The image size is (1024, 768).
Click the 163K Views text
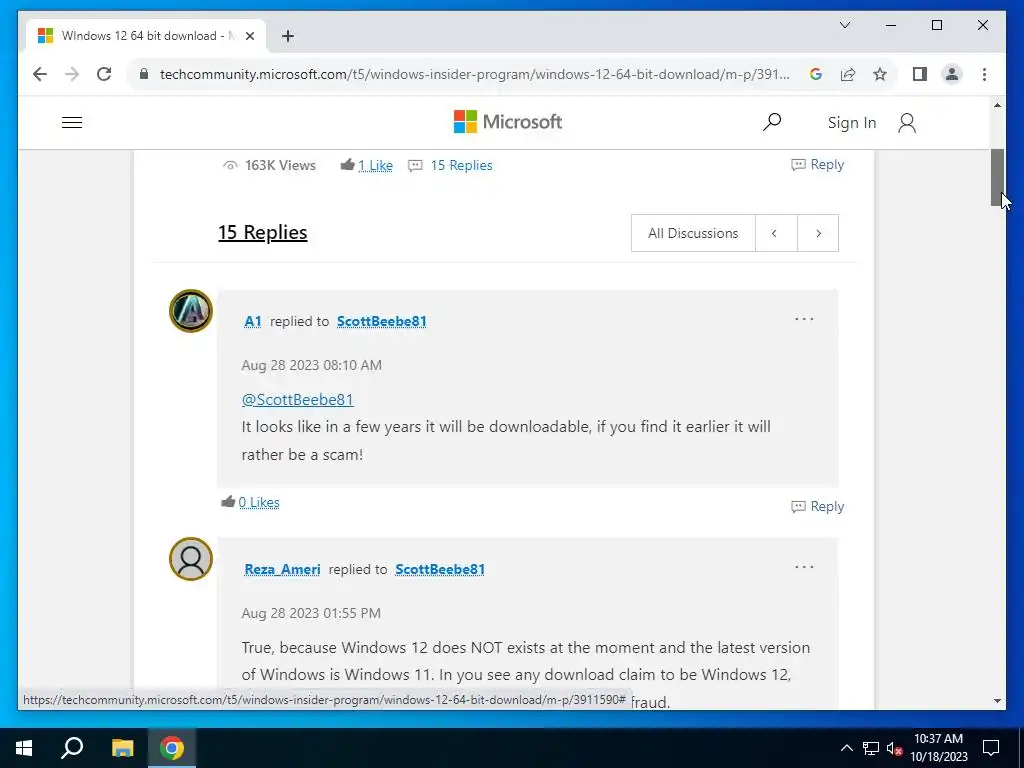tap(280, 165)
